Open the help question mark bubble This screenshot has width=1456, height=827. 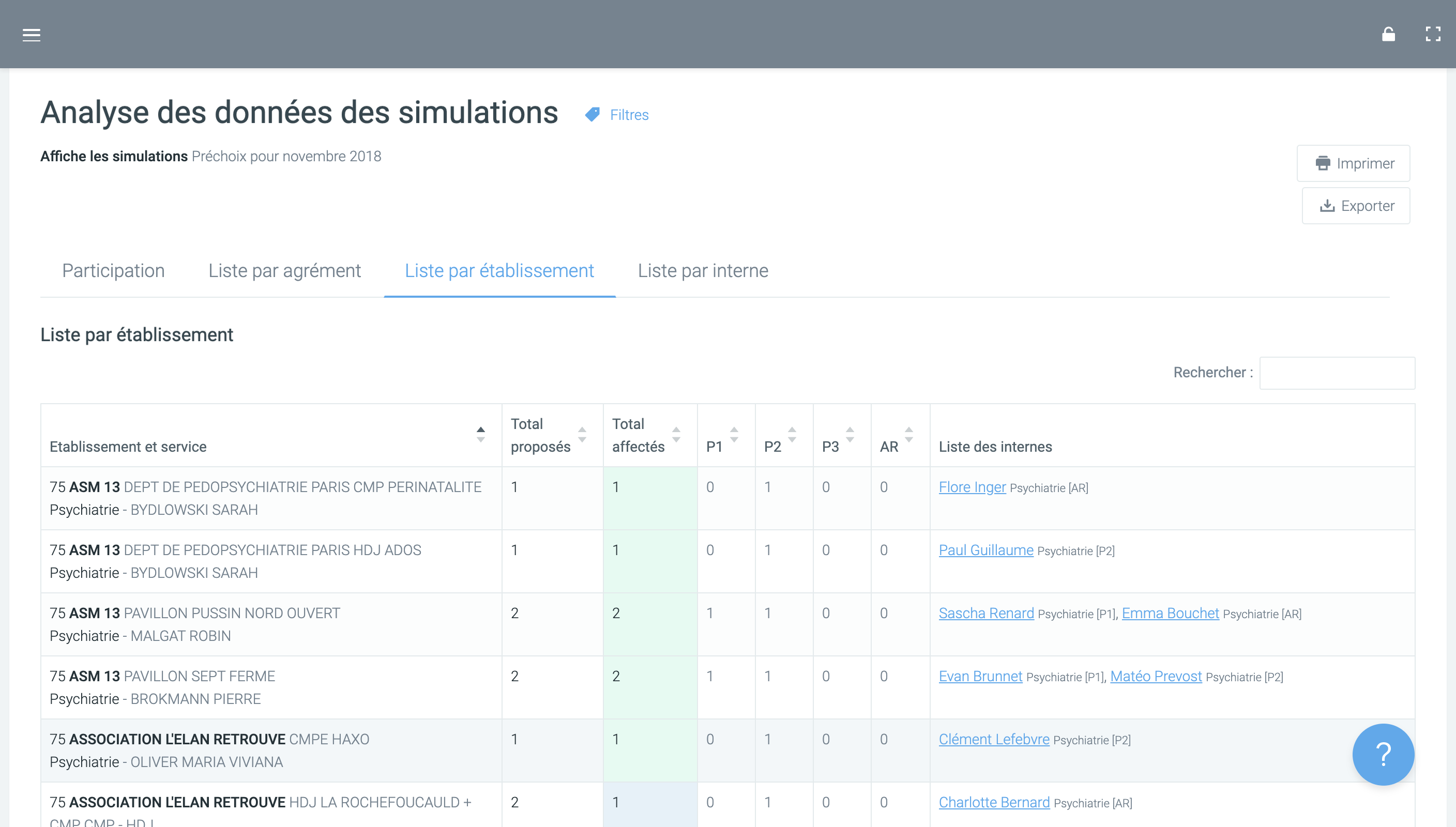coord(1383,754)
